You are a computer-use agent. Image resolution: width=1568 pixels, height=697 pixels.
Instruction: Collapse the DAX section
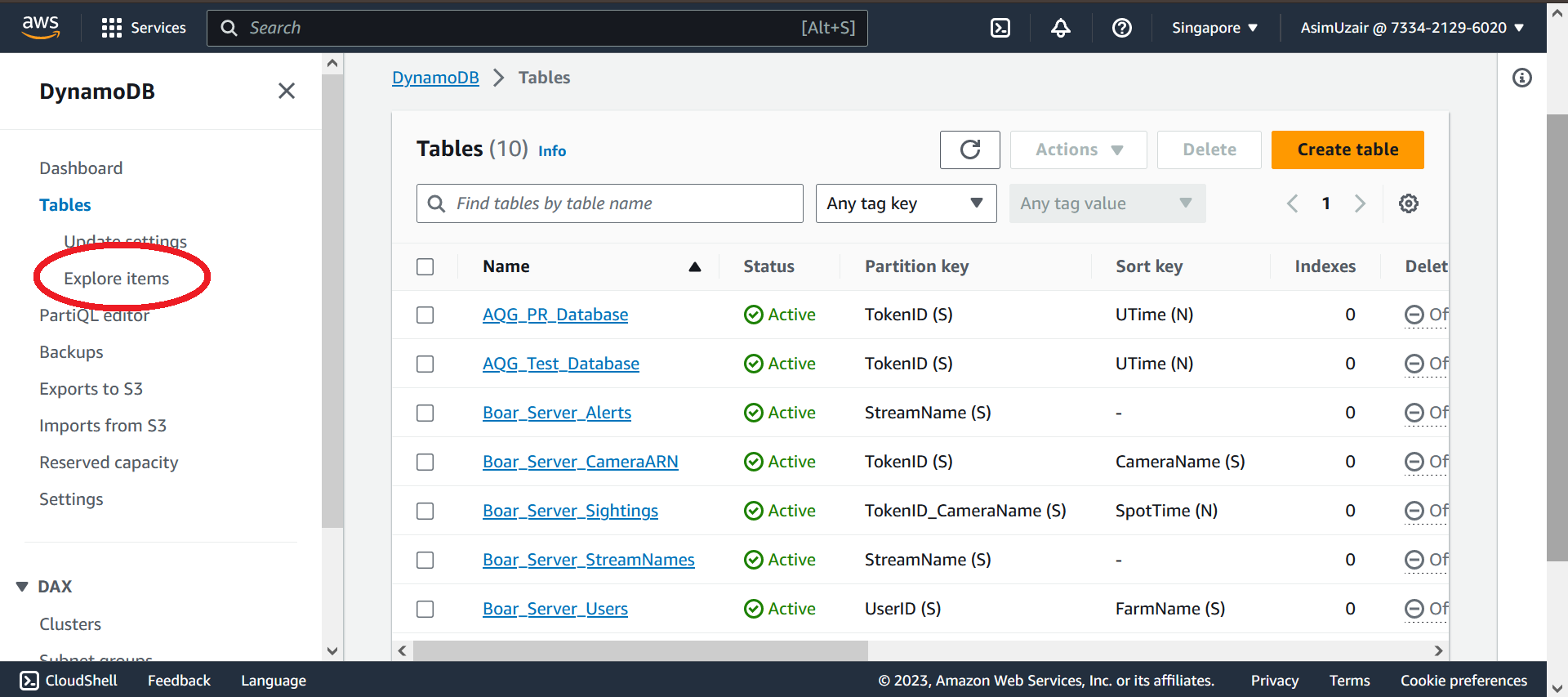point(22,587)
